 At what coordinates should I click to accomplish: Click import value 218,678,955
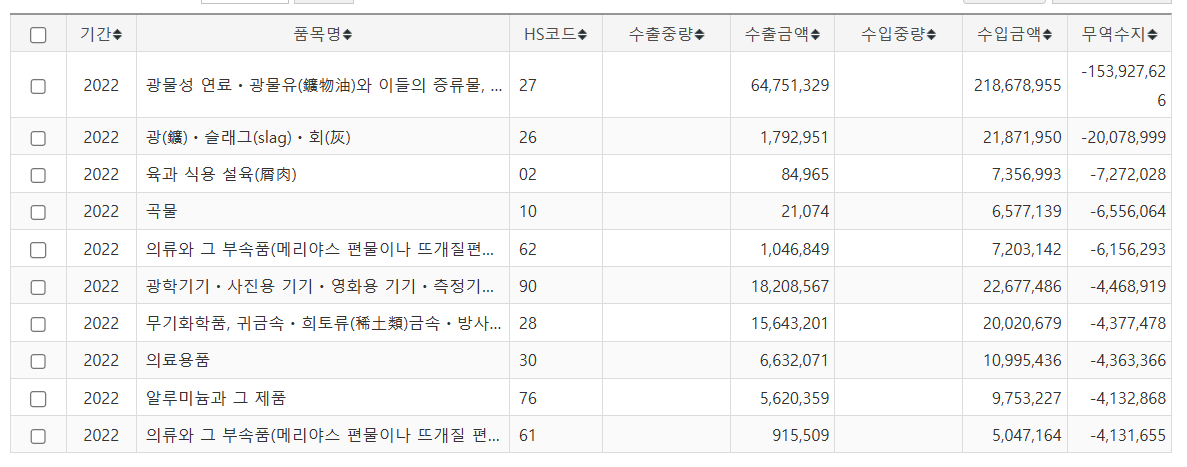click(x=1017, y=86)
